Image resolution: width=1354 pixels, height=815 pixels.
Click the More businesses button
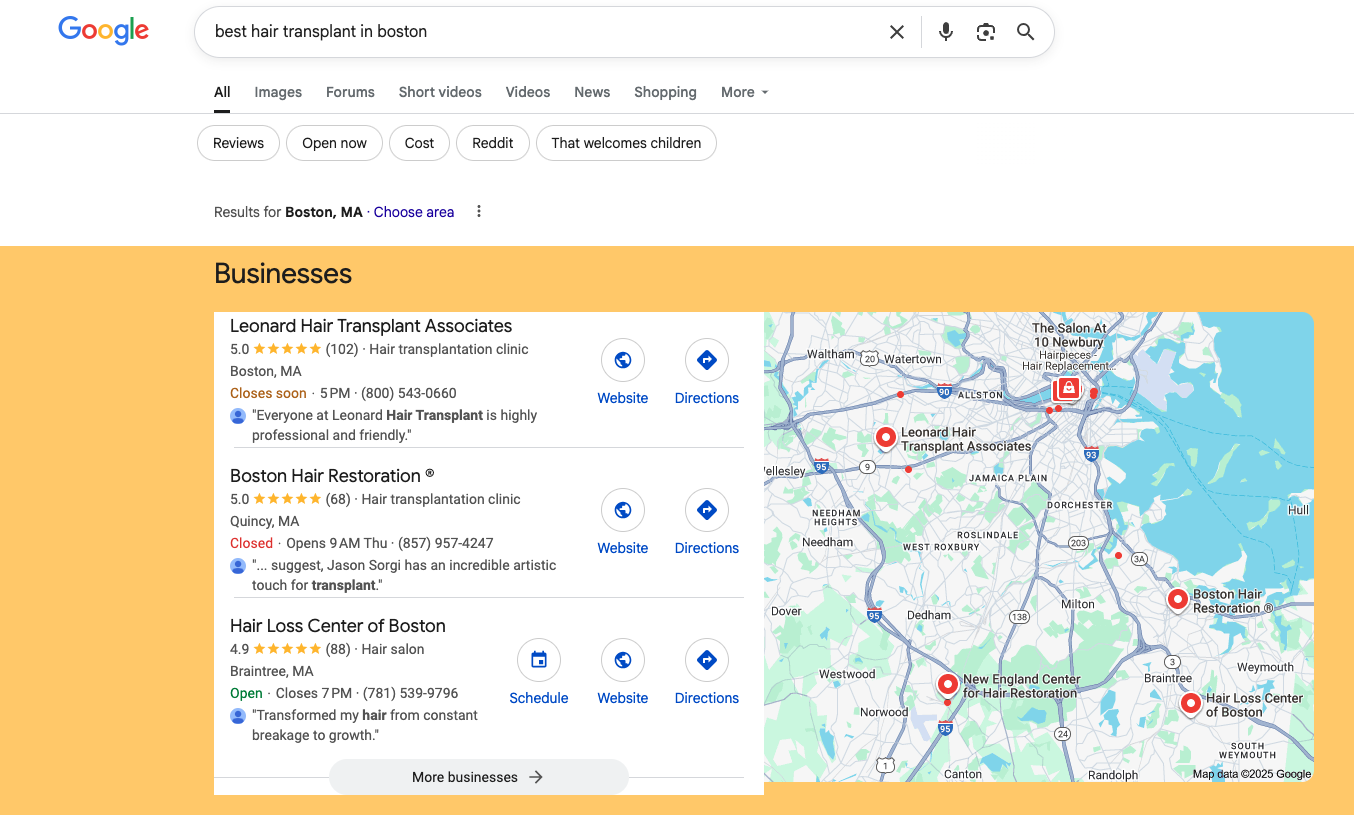pyautogui.click(x=478, y=777)
